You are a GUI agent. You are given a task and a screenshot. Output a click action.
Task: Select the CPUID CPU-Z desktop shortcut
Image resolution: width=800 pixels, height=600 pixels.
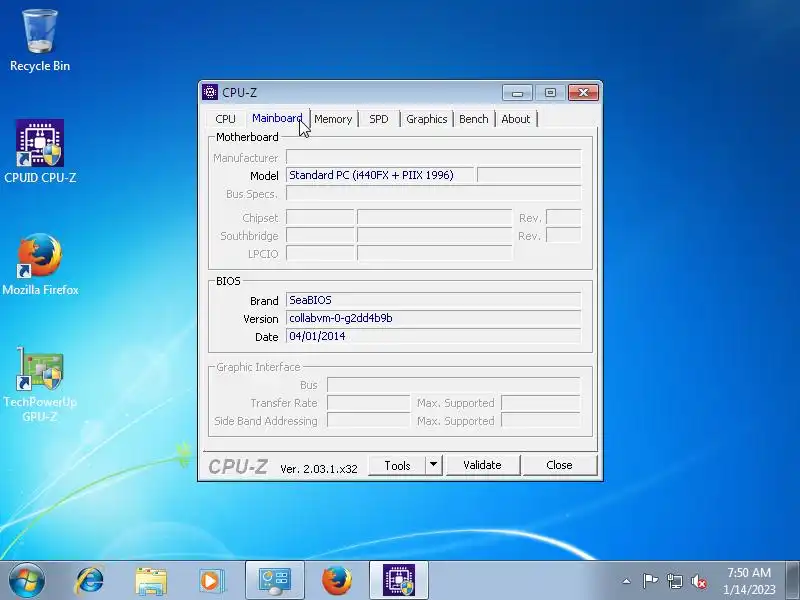(40, 151)
